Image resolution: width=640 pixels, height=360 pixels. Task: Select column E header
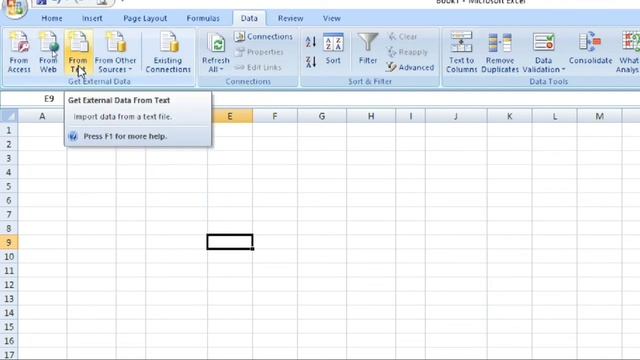(x=230, y=116)
